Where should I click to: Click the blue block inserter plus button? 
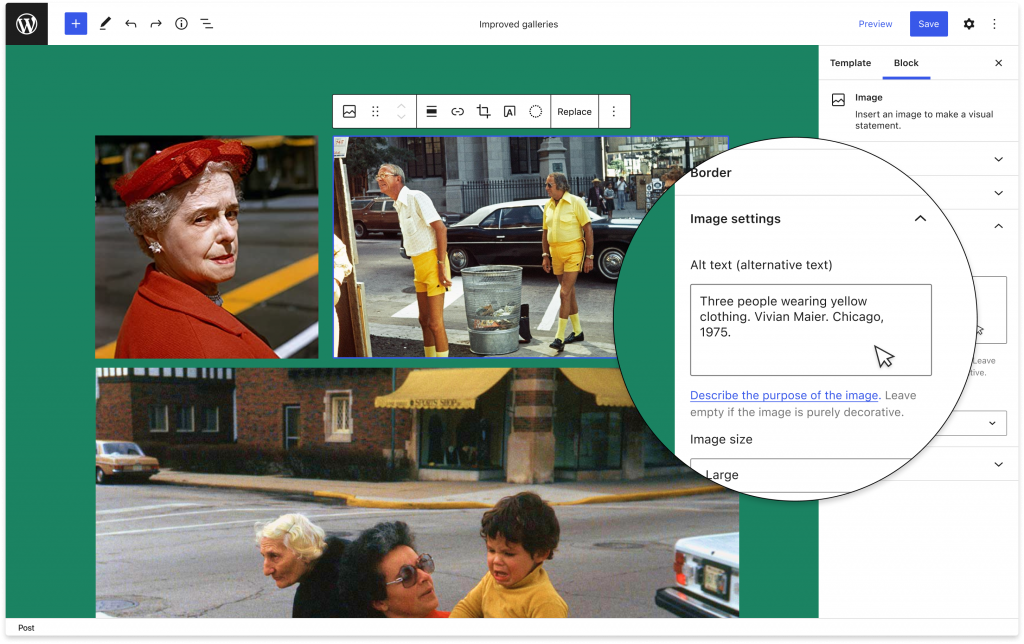[76, 24]
